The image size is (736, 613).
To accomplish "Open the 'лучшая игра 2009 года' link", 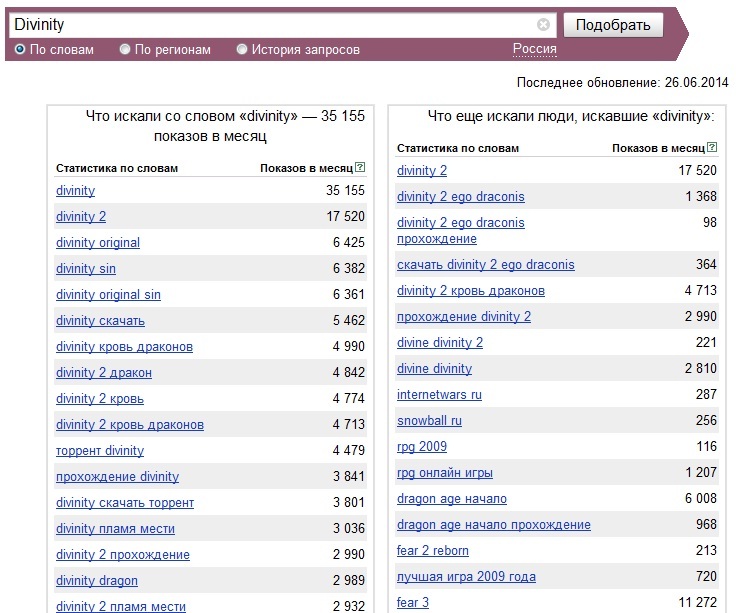I will 466,577.
